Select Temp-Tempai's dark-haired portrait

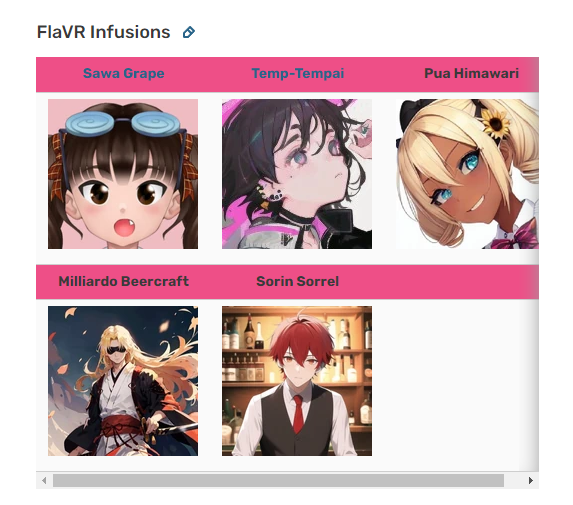point(297,174)
